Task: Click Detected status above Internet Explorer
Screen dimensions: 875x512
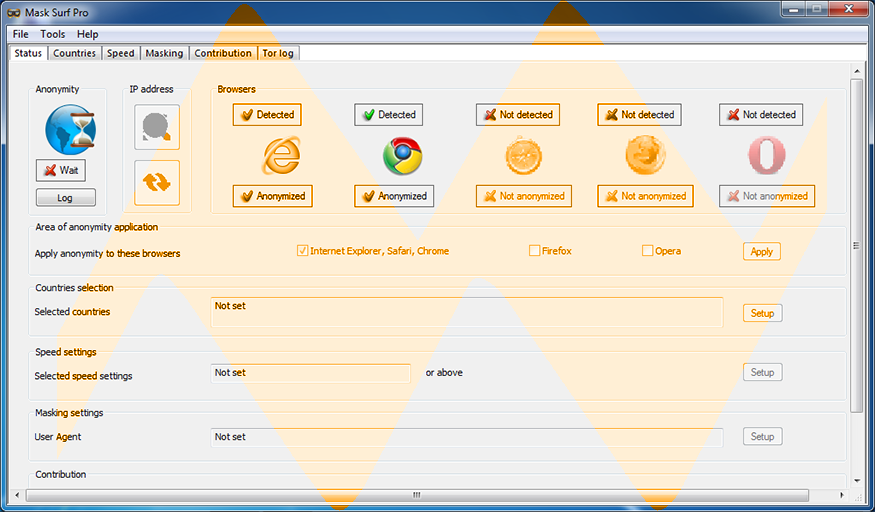Action: tap(267, 114)
